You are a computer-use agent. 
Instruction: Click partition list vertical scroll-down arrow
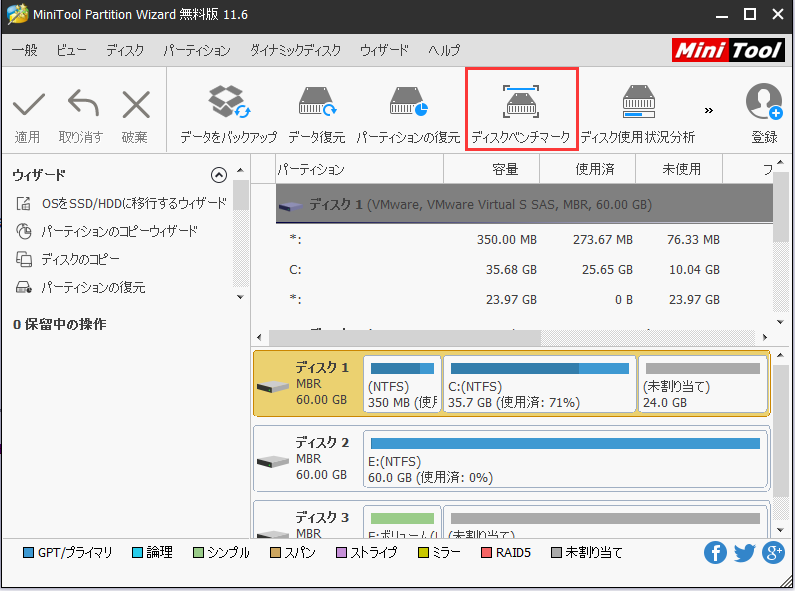(x=780, y=321)
